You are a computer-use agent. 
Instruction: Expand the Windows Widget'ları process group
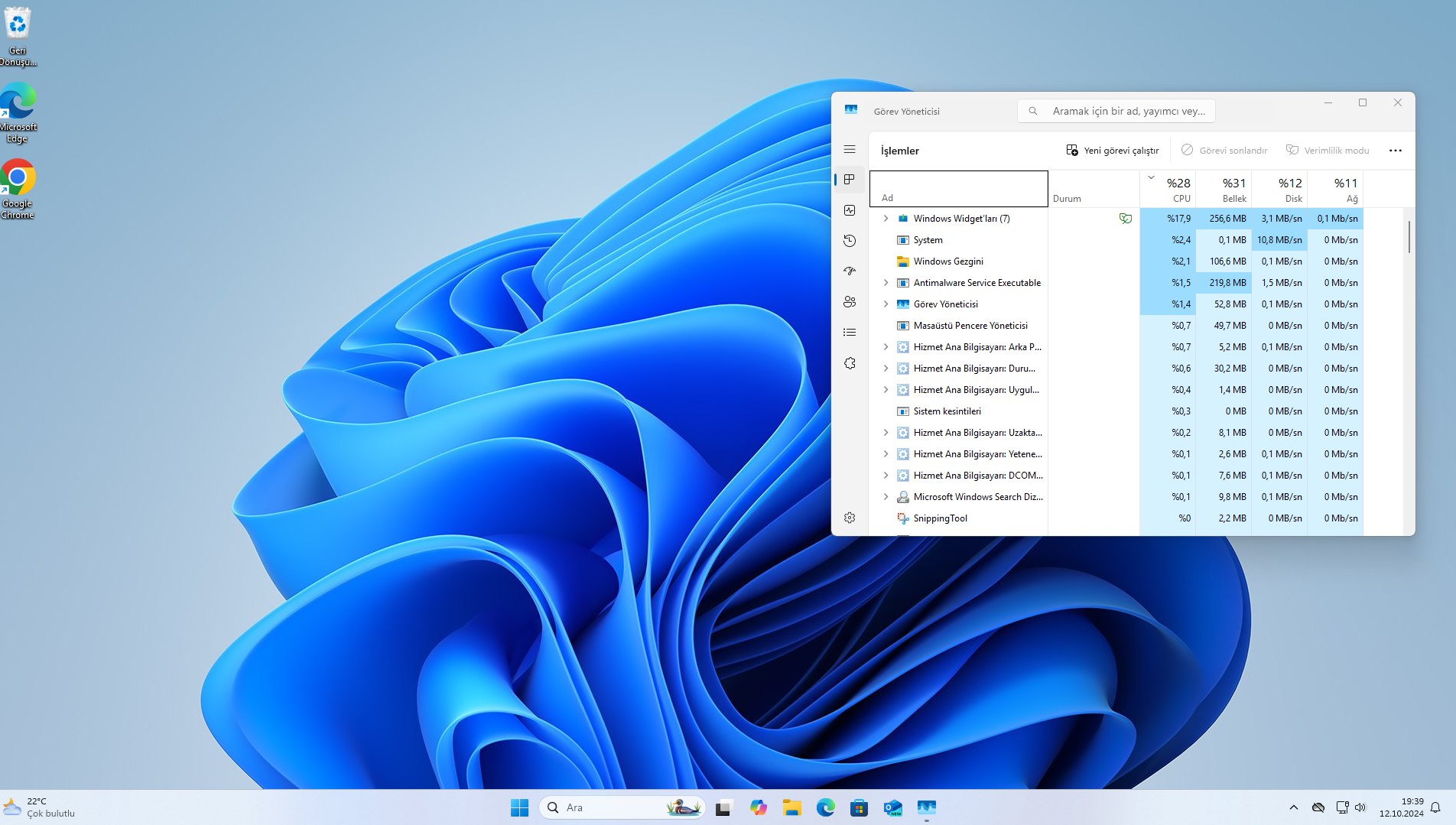(886, 219)
